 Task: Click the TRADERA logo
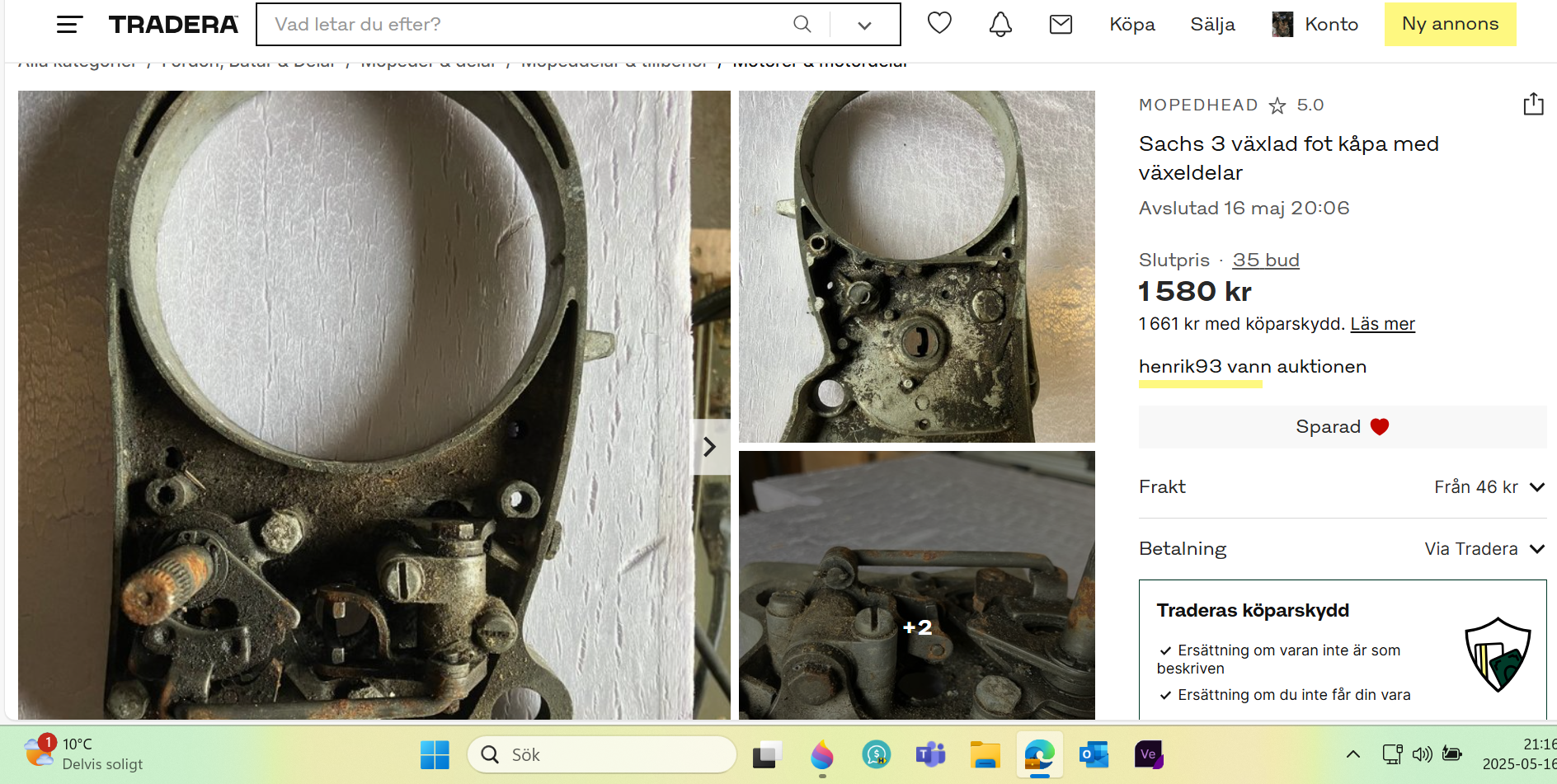click(173, 25)
